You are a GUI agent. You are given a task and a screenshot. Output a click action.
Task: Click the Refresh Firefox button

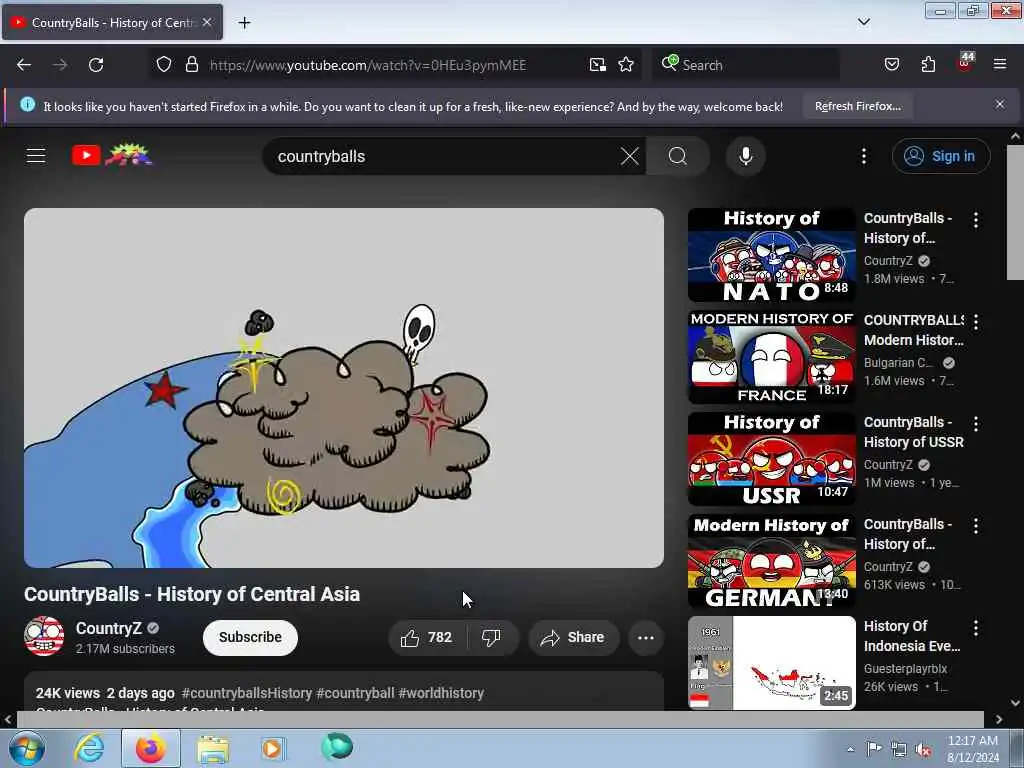pyautogui.click(x=857, y=106)
